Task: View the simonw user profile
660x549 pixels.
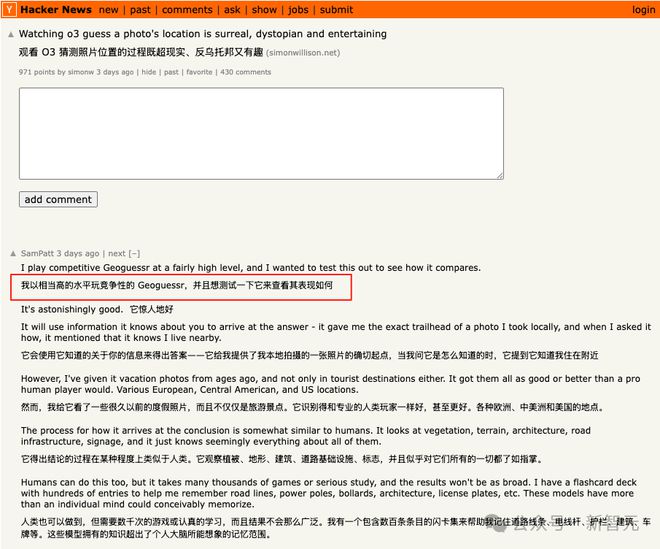Action: tap(81, 72)
